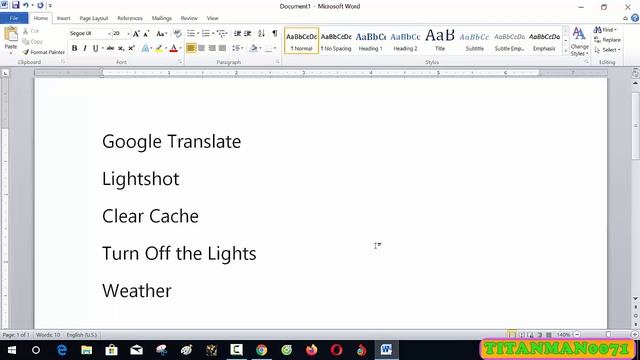
Task: Open the Change Styles menu
Action: click(579, 42)
